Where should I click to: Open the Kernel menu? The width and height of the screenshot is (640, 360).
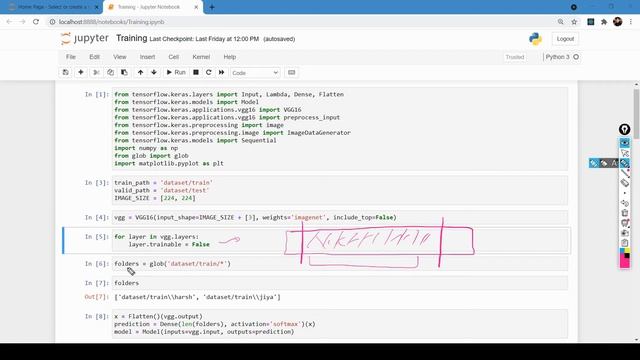pos(201,57)
